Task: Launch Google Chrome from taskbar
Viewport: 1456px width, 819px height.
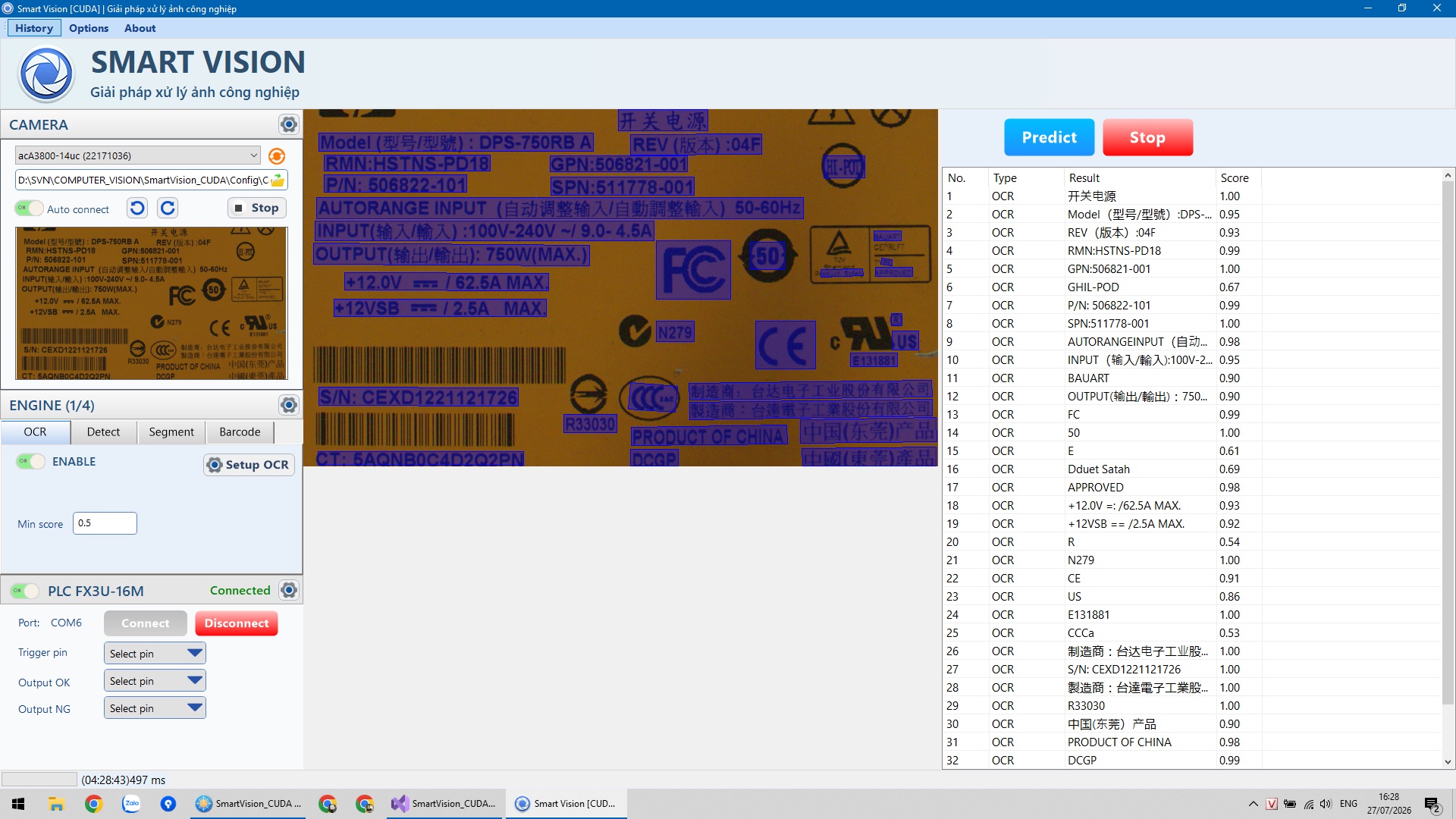Action: coord(93,804)
